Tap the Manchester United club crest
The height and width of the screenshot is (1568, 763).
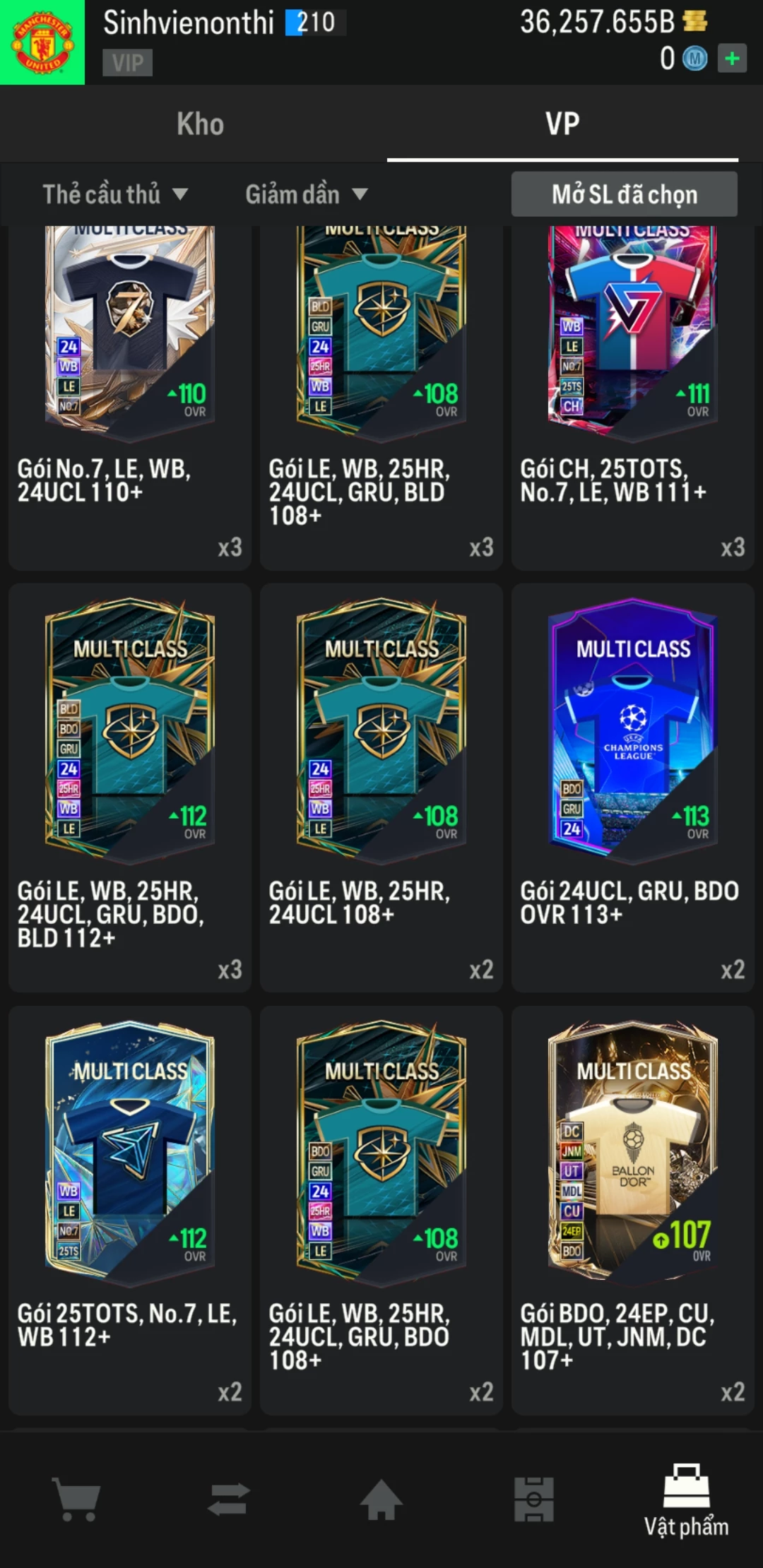coord(42,42)
